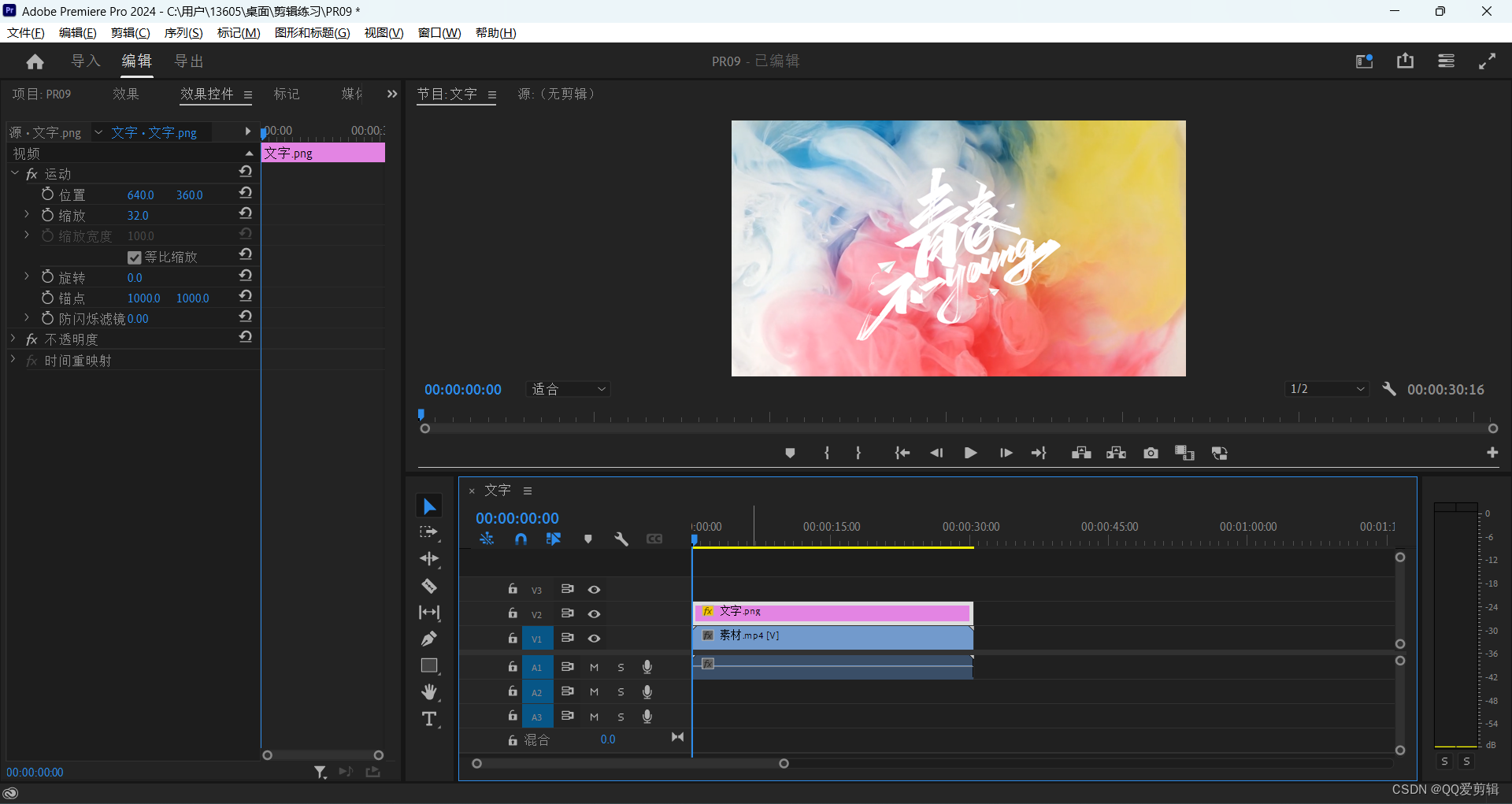The height and width of the screenshot is (804, 1512).
Task: Toggle insert sequences as nests
Action: click(487, 539)
